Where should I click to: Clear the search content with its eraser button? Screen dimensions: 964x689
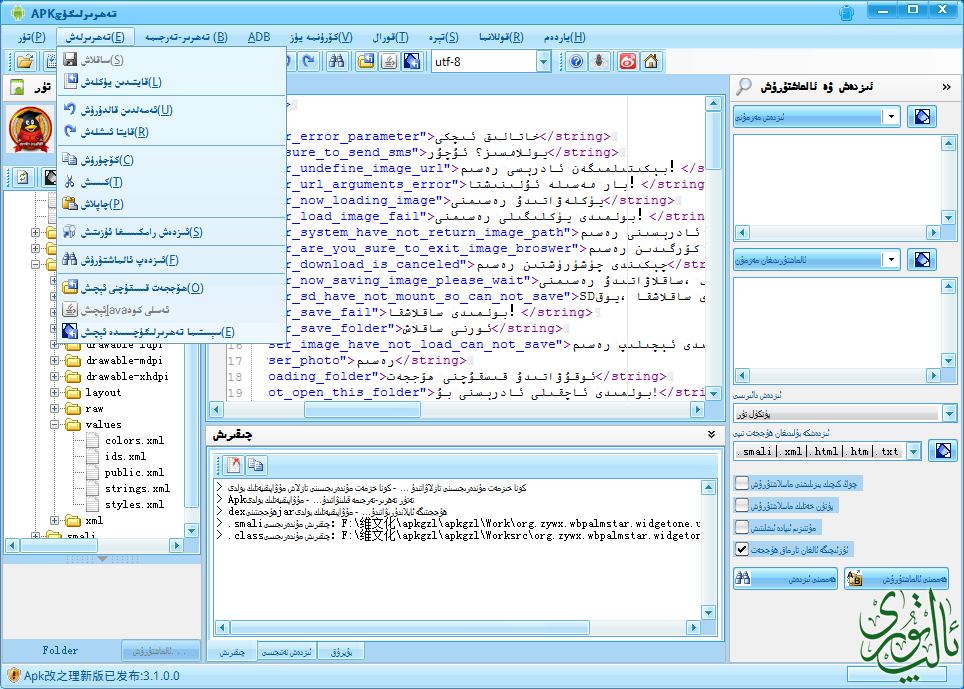pyautogui.click(x=922, y=116)
